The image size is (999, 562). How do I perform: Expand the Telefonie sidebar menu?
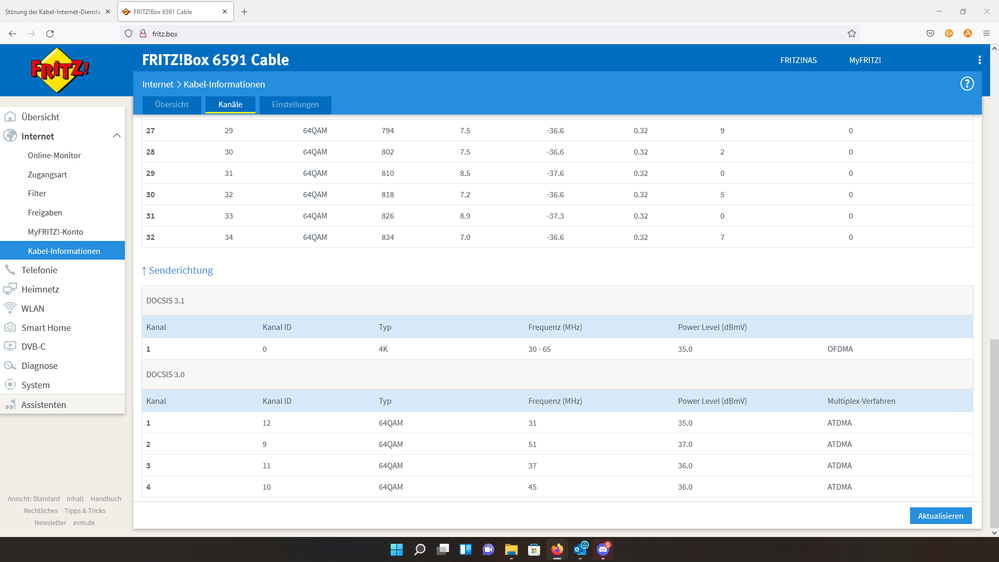[x=39, y=270]
